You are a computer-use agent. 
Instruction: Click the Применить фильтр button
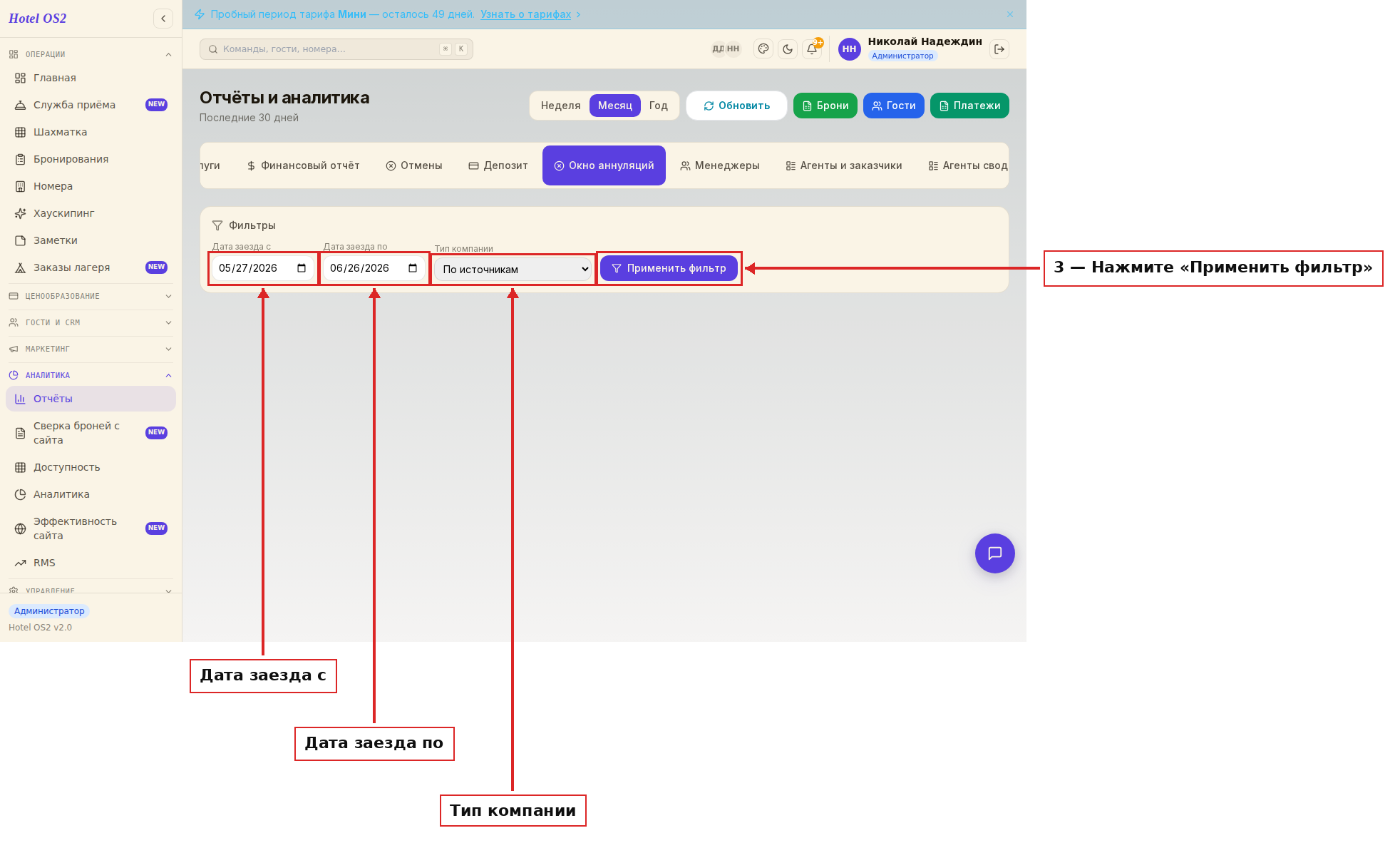click(669, 268)
